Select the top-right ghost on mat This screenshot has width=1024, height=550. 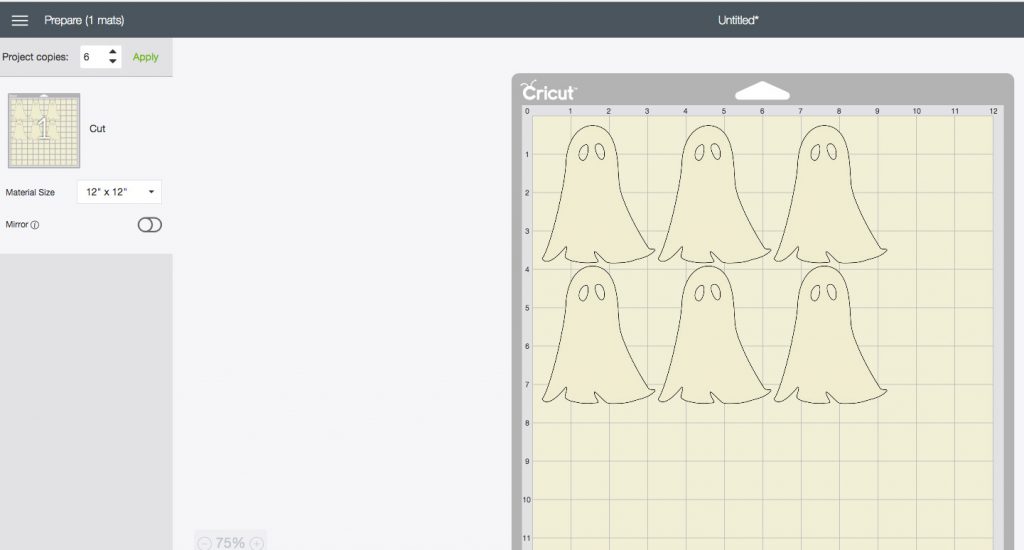(829, 194)
